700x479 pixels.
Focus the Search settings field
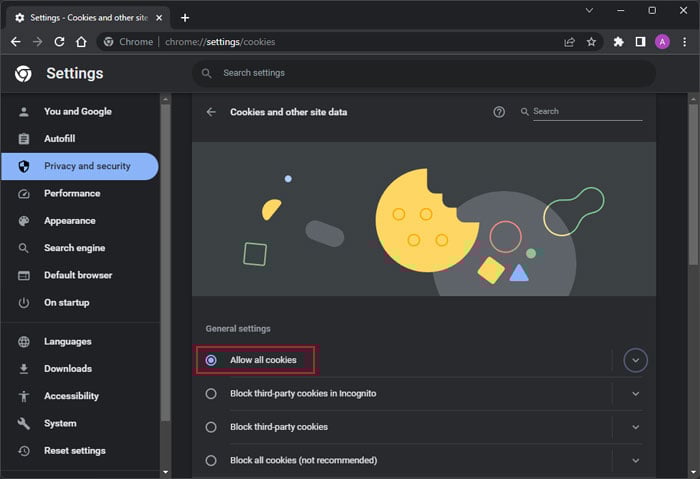(x=424, y=73)
